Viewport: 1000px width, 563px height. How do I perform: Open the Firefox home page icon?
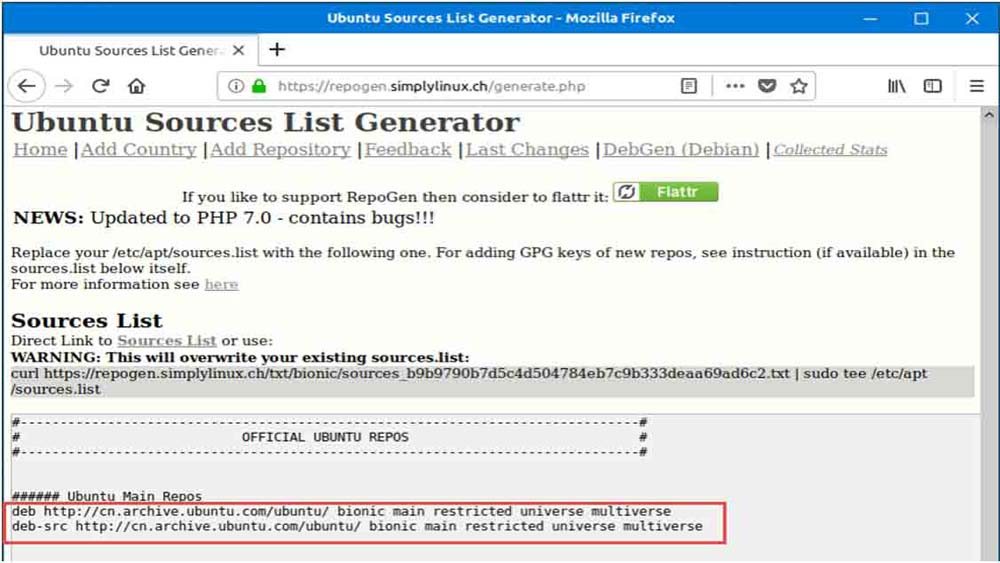pos(136,85)
